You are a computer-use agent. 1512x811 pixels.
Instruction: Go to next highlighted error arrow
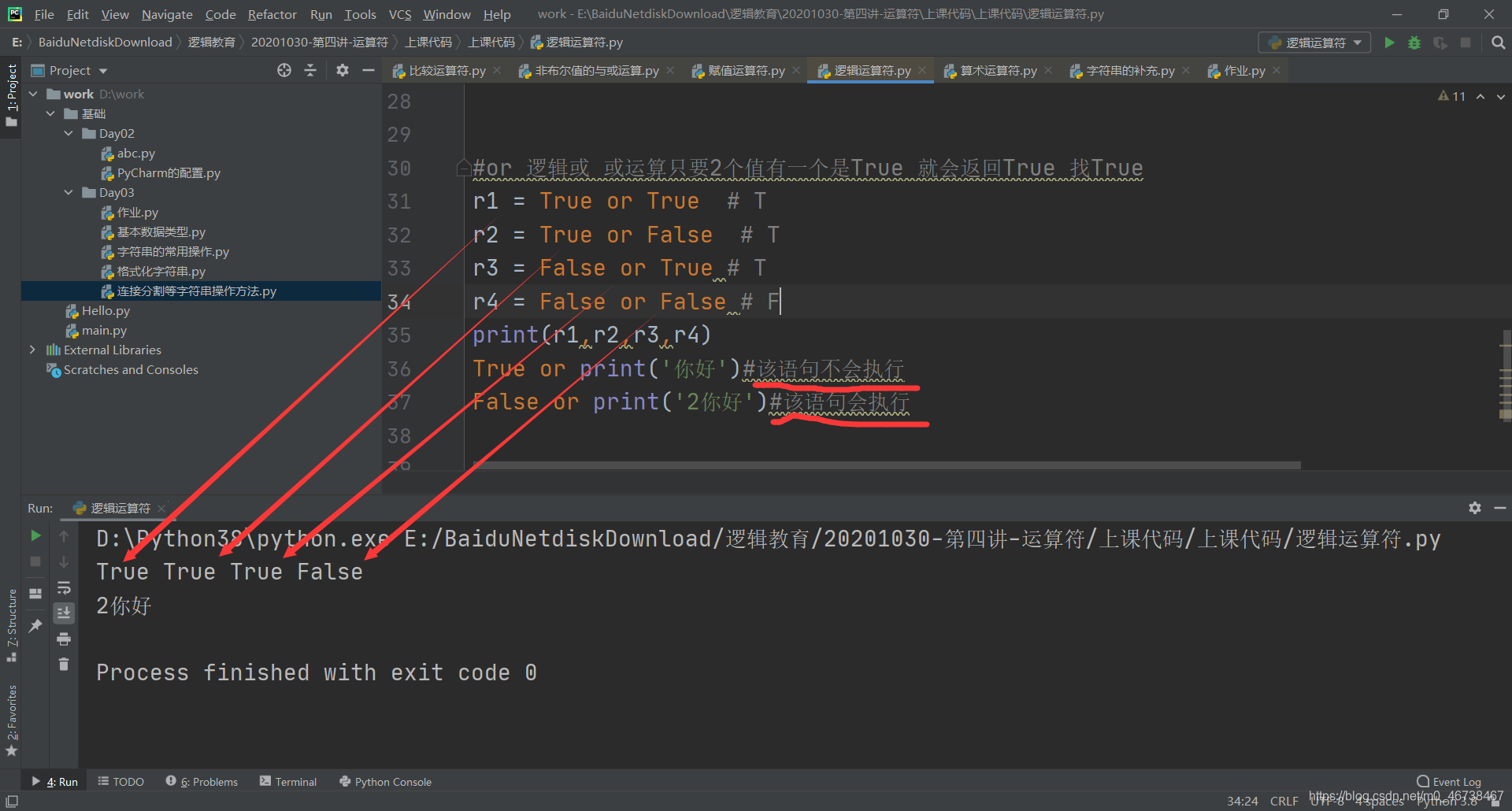tap(1500, 96)
